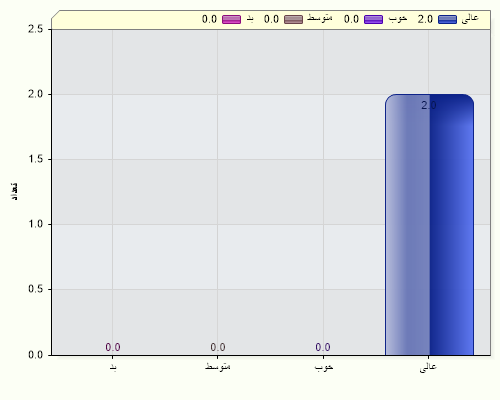Click the 1.5 y-axis tick label

36,159
